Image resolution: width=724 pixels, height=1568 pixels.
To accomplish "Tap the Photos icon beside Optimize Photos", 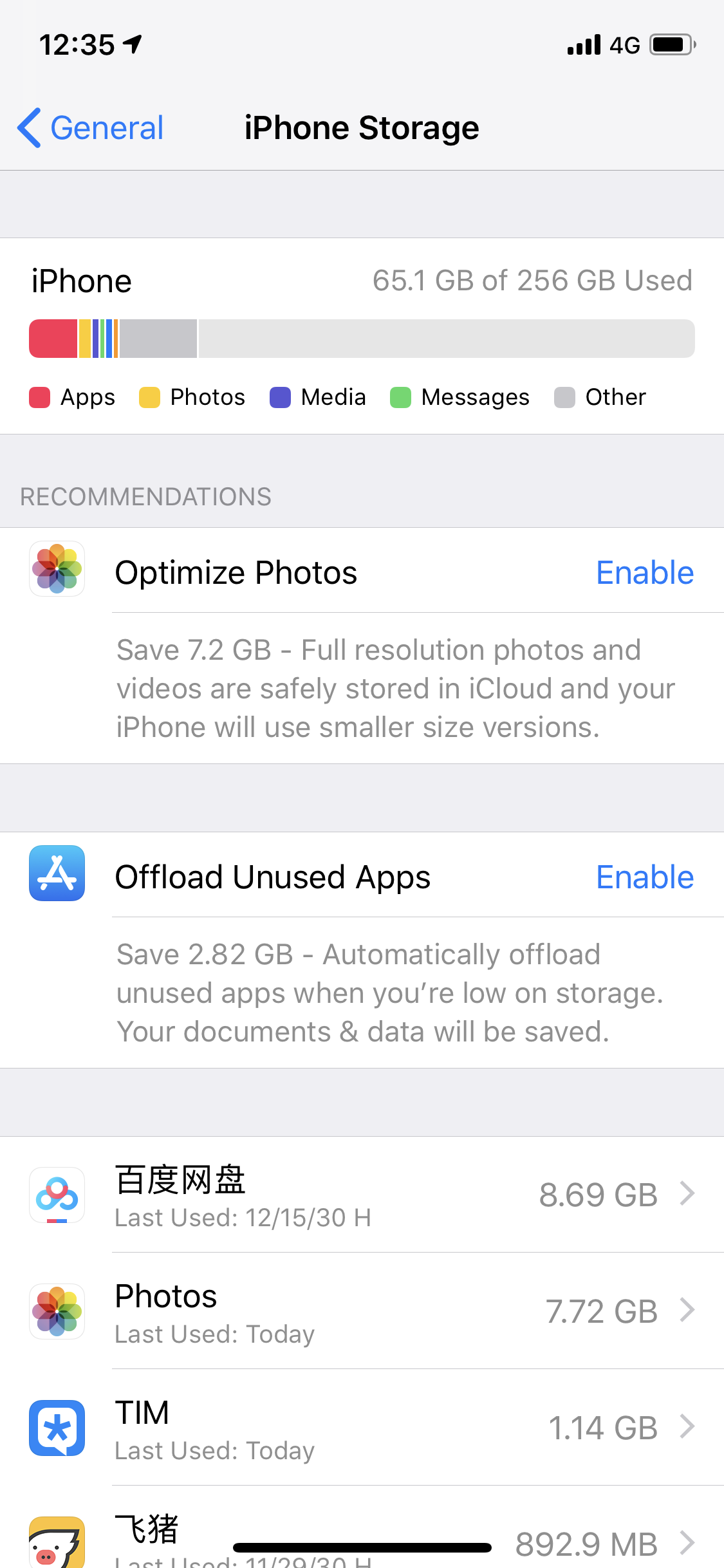I will (57, 569).
